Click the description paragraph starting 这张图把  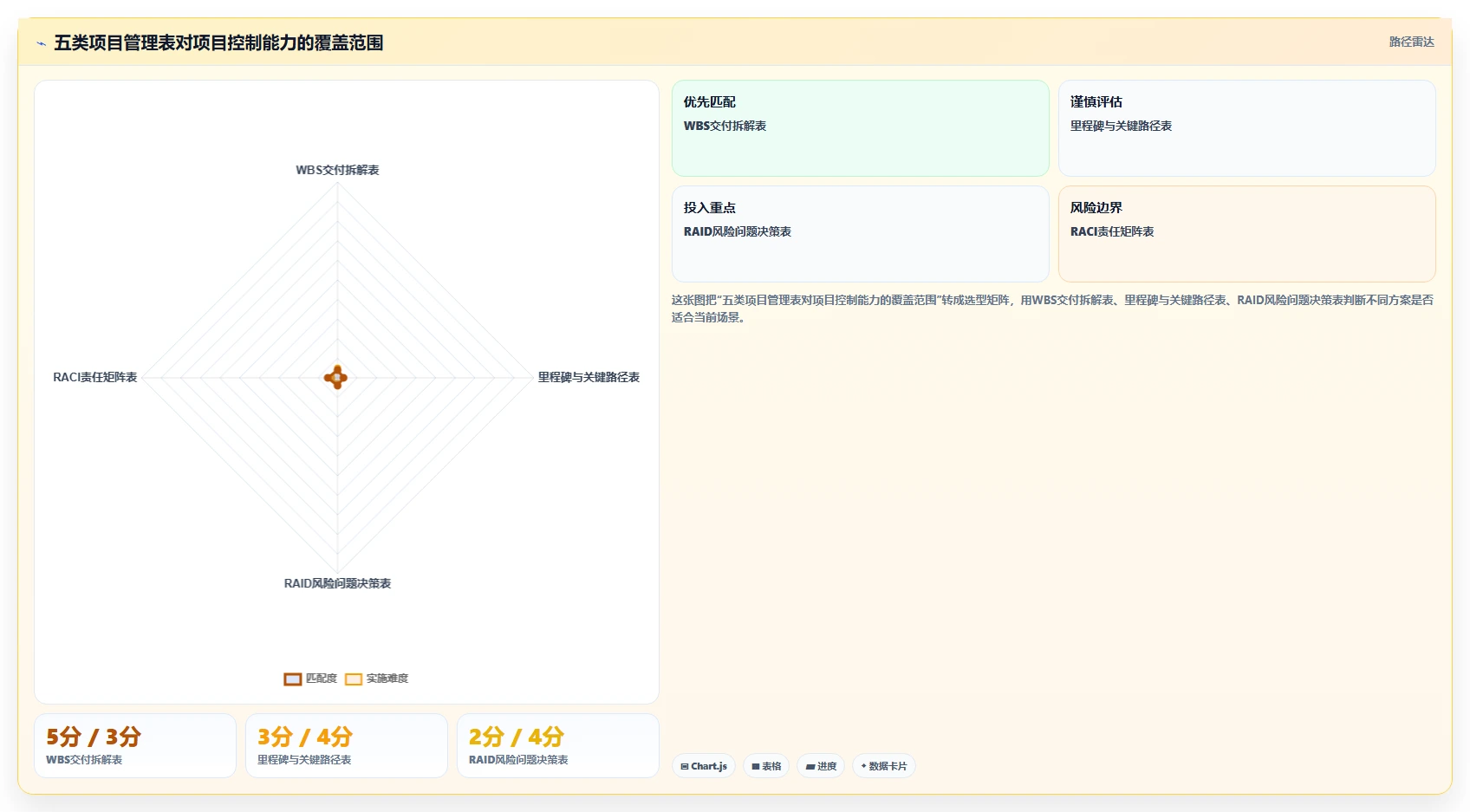point(1053,309)
